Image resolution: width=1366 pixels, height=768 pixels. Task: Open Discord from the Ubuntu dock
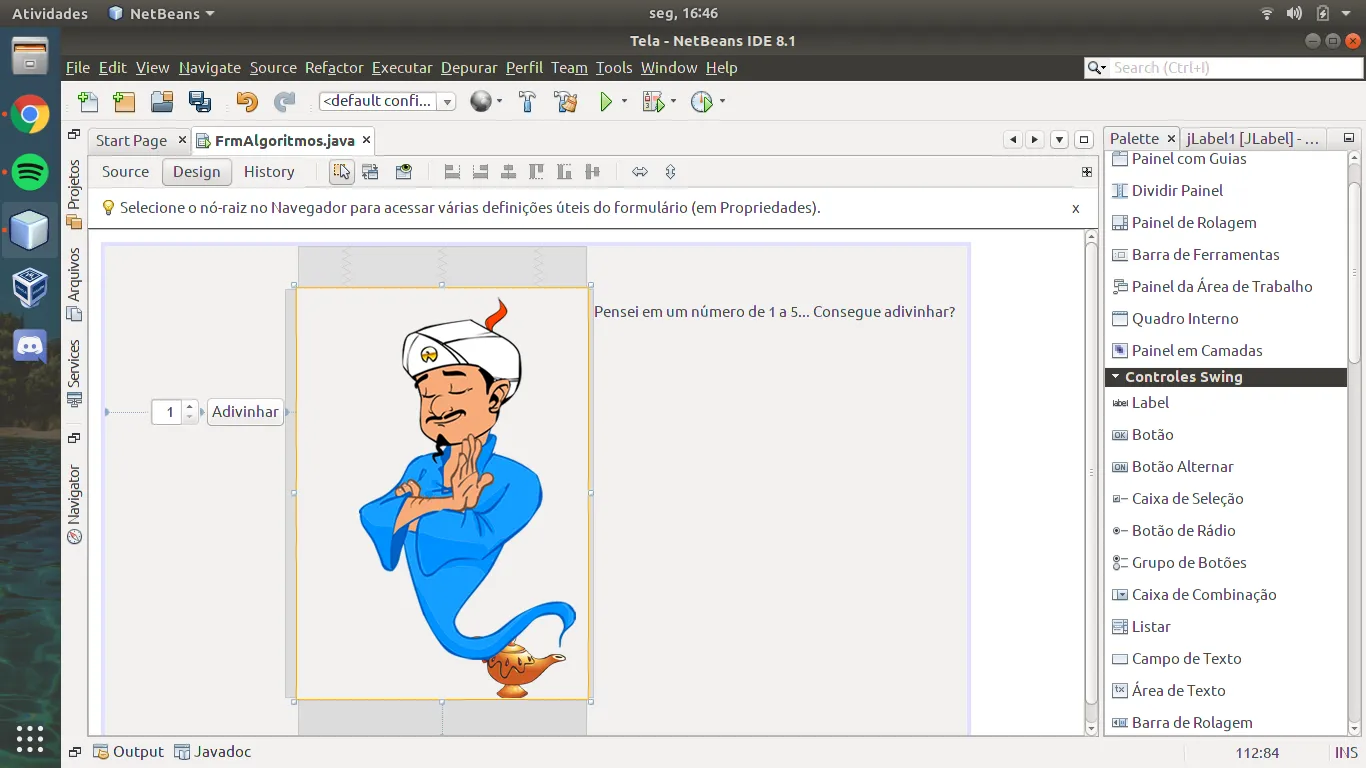[30, 347]
